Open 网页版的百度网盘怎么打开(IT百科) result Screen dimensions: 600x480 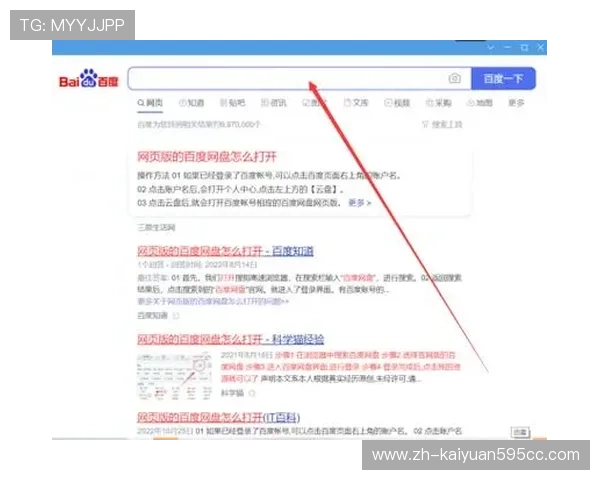(218, 417)
